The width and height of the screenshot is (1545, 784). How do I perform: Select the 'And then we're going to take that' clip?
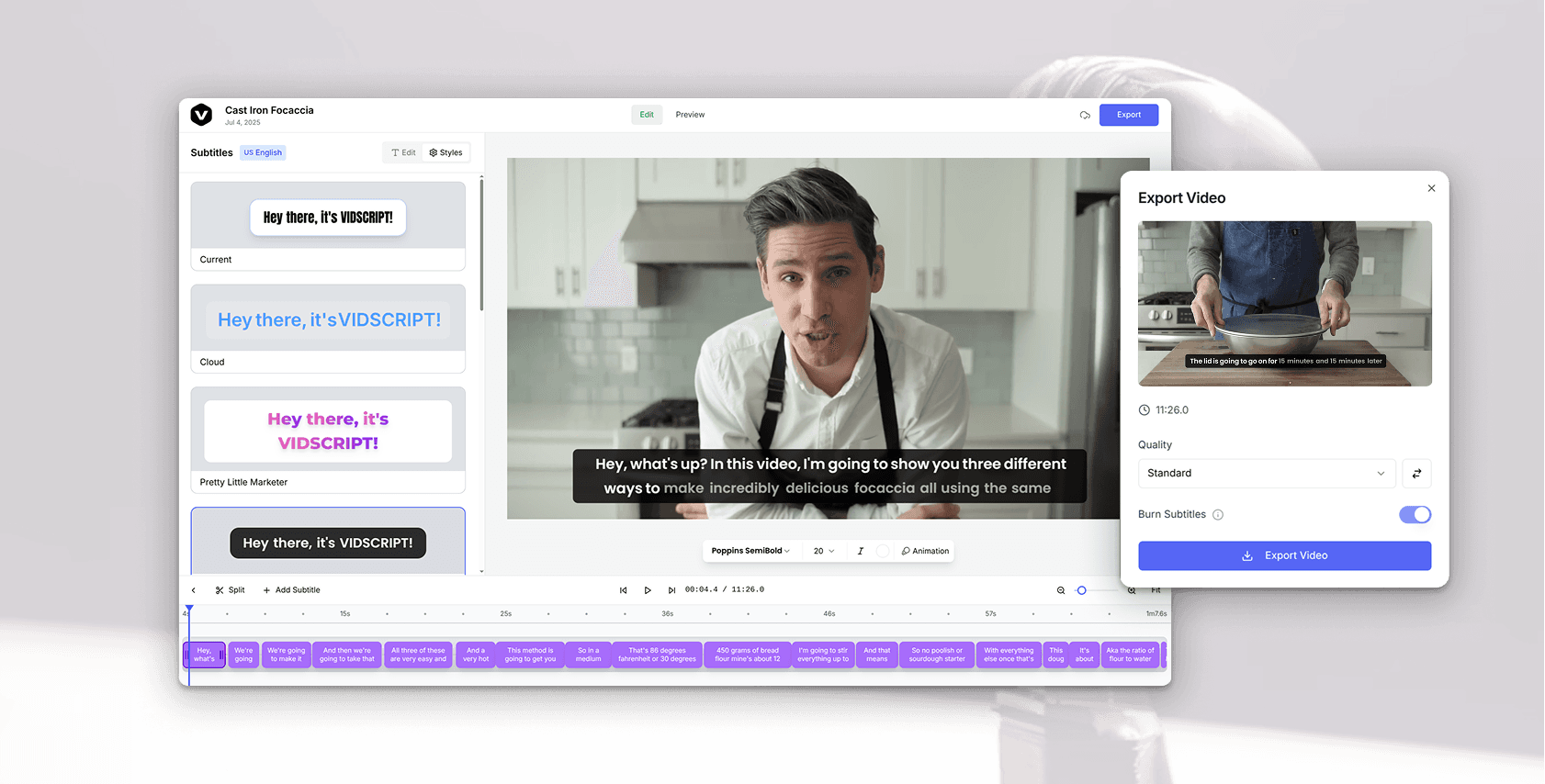(347, 655)
